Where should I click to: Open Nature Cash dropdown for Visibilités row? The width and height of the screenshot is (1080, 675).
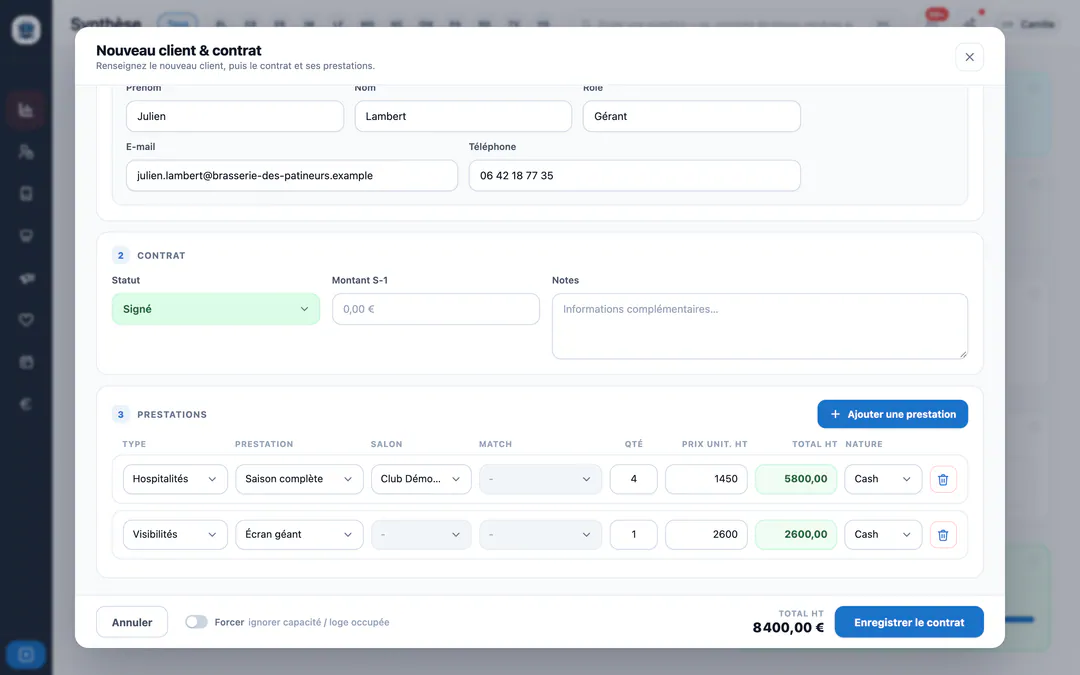click(x=883, y=534)
